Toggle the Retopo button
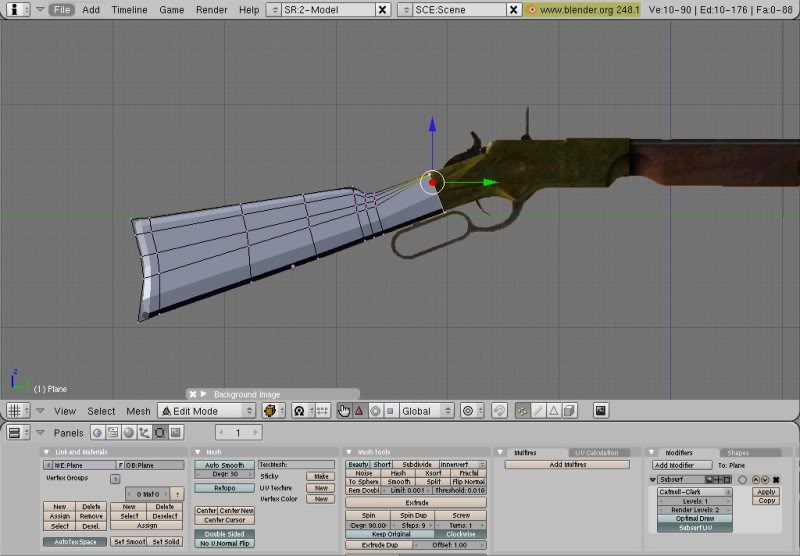Viewport: 800px width, 556px height. coord(224,488)
